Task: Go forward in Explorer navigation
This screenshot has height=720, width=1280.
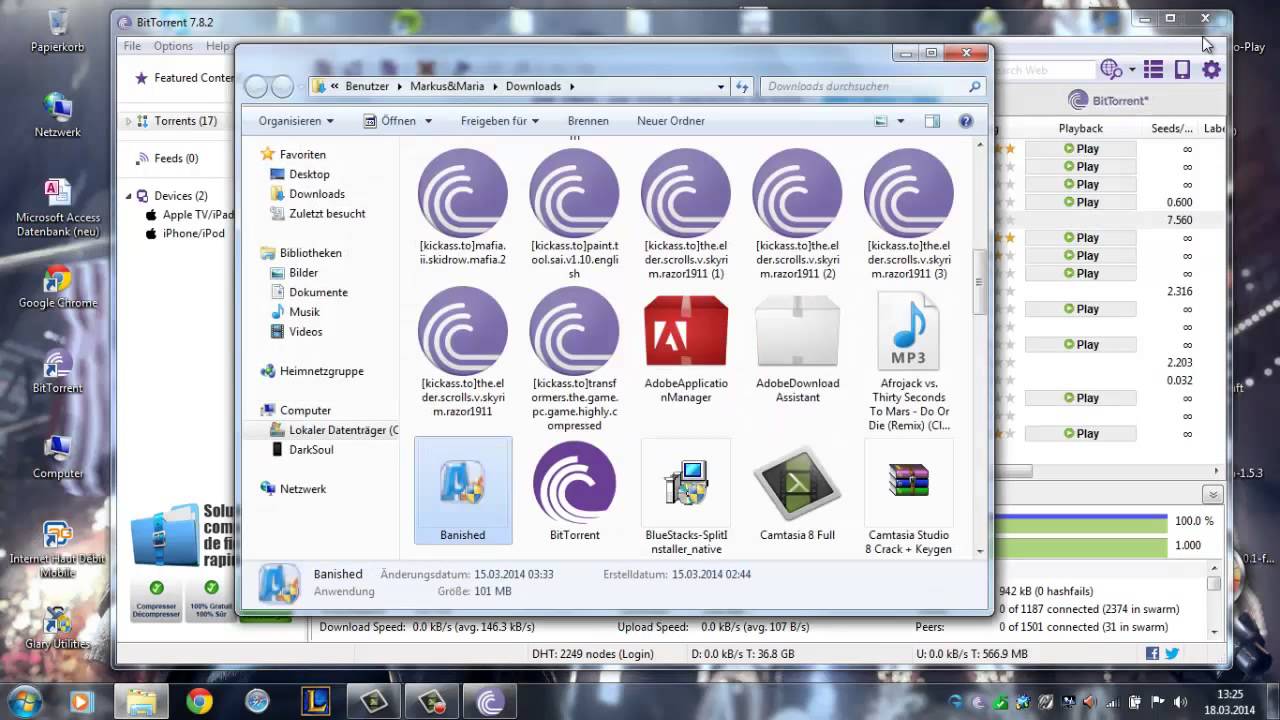Action: [282, 87]
